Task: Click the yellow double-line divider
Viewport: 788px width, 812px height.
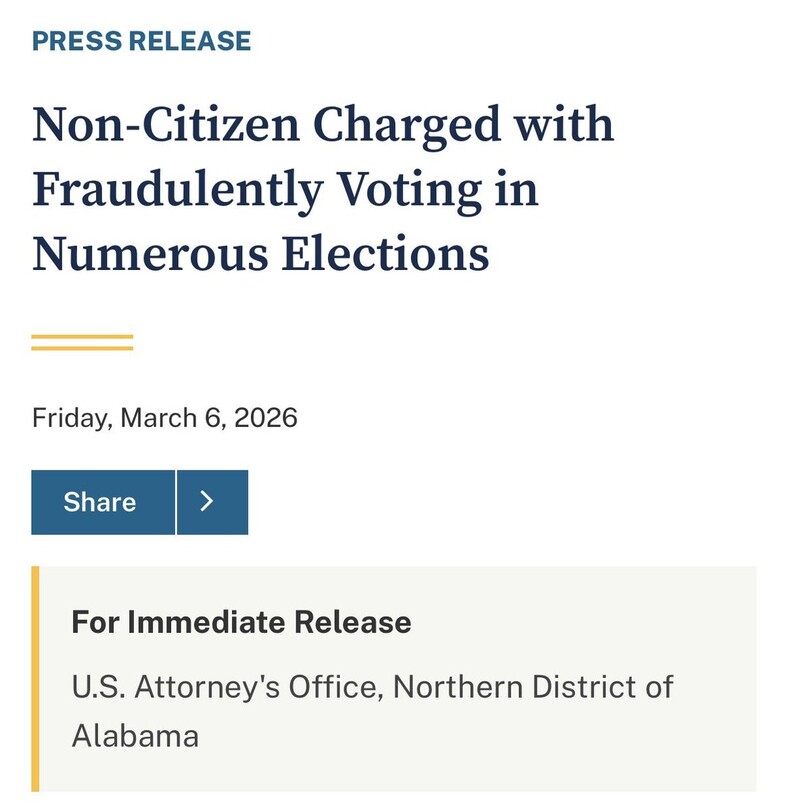Action: 82,342
